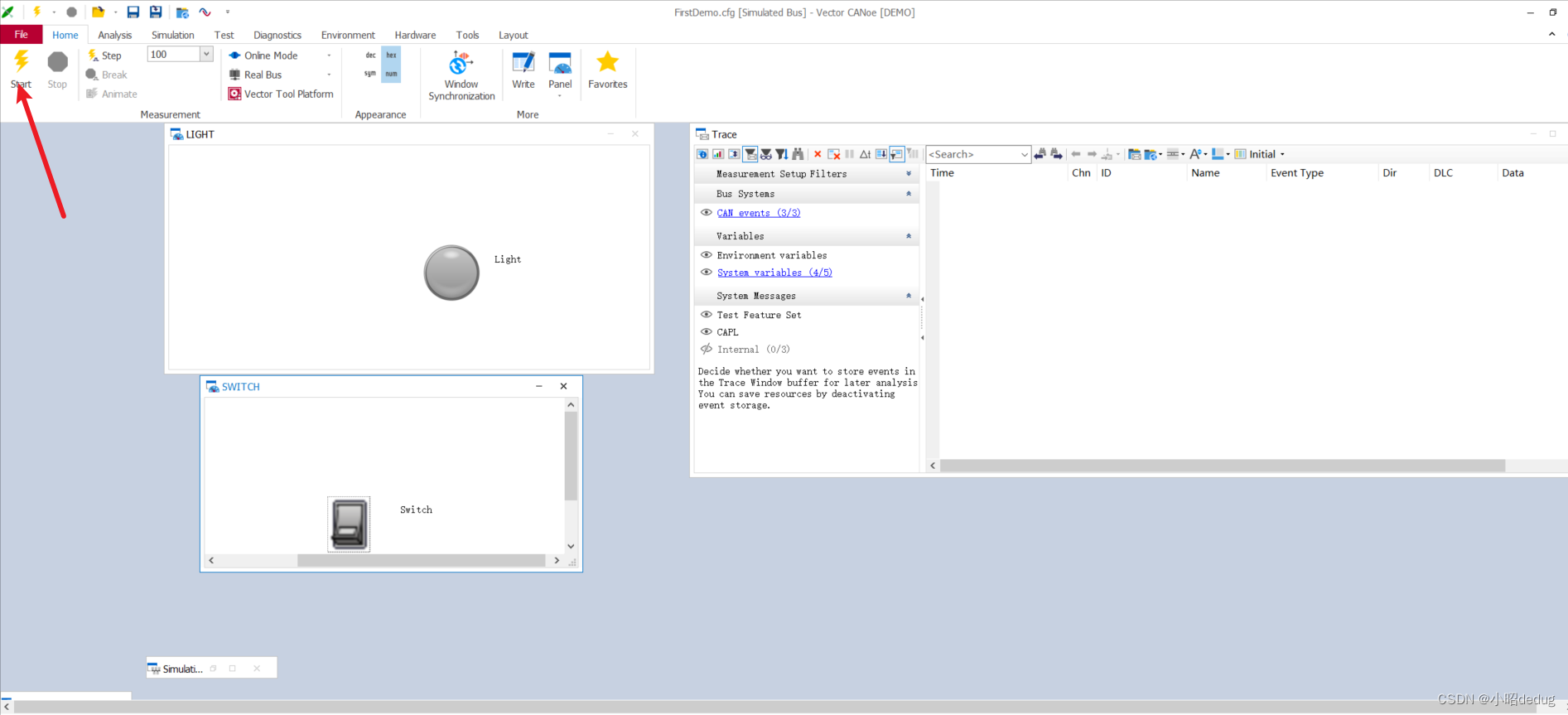The image size is (1568, 715).
Task: Open the Online Mode dropdown arrow
Action: point(329,56)
